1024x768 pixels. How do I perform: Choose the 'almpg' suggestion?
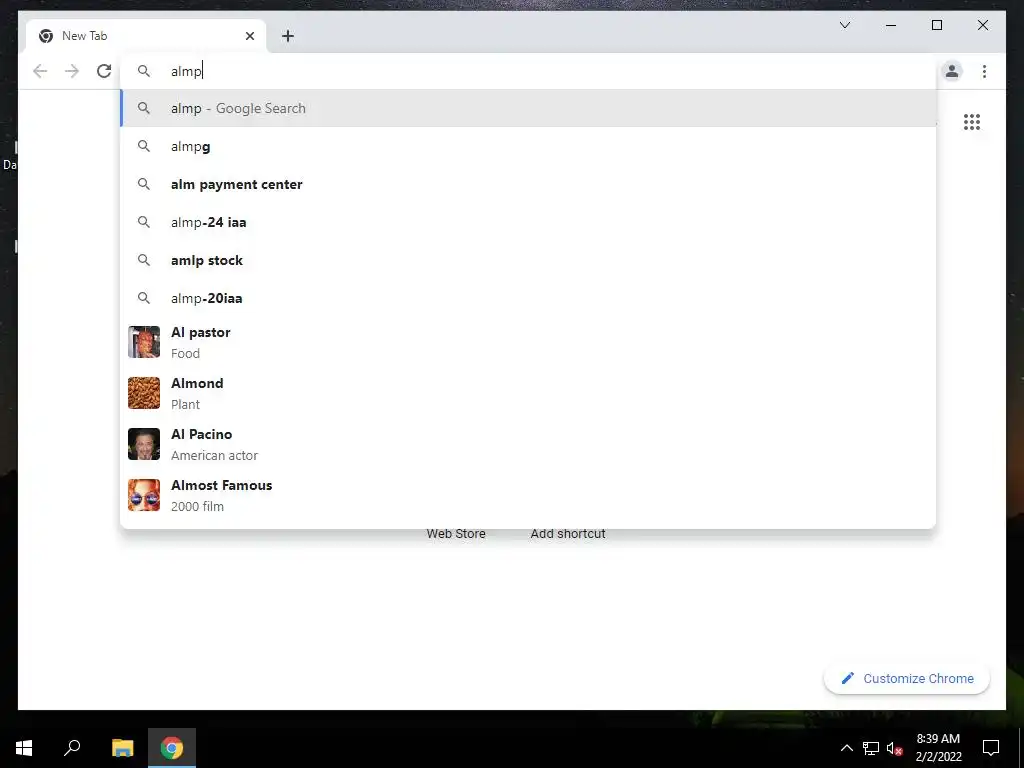(x=528, y=146)
